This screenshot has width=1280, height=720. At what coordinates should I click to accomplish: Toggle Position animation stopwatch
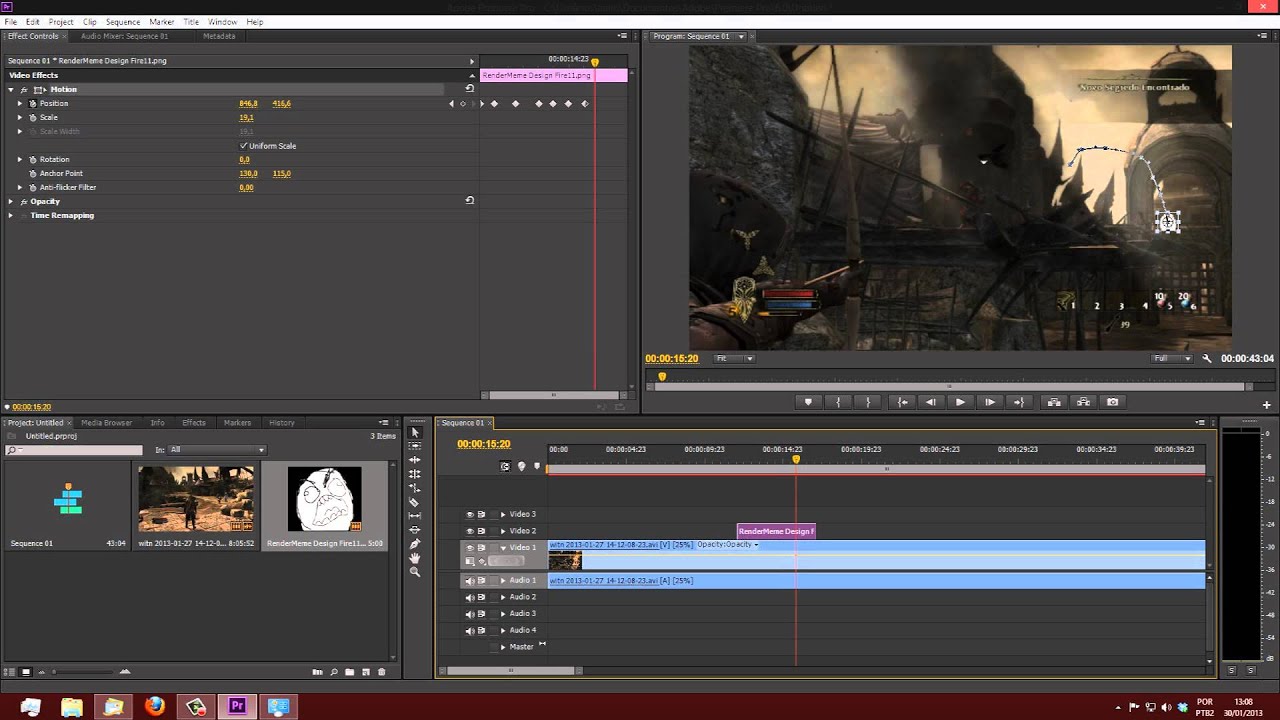pyautogui.click(x=32, y=103)
